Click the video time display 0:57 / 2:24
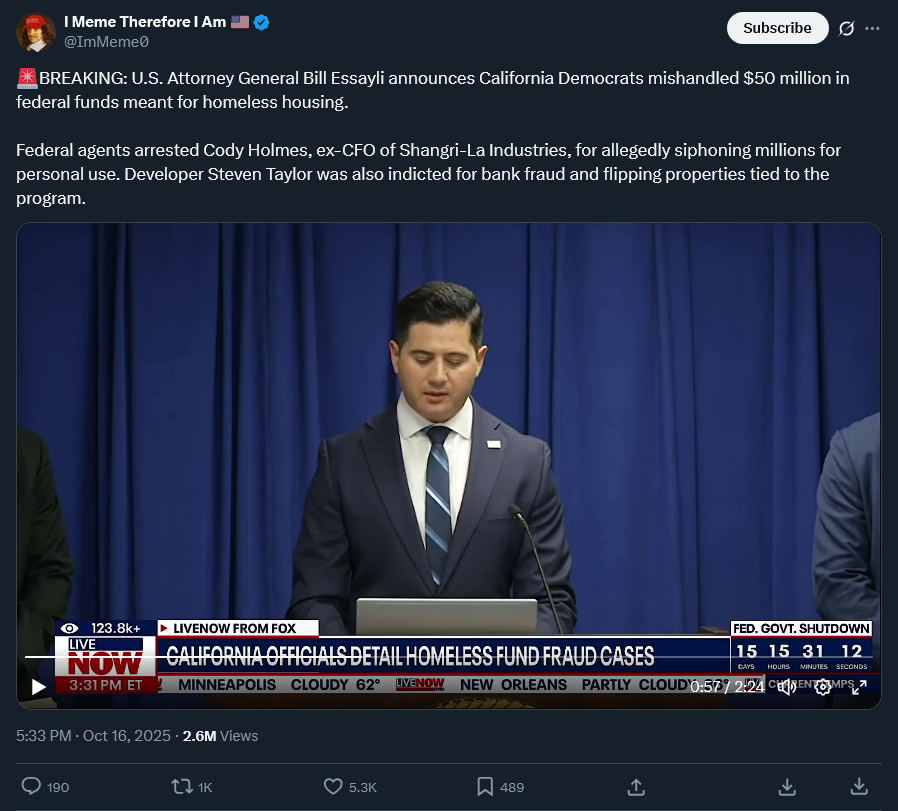898x811 pixels. (727, 687)
